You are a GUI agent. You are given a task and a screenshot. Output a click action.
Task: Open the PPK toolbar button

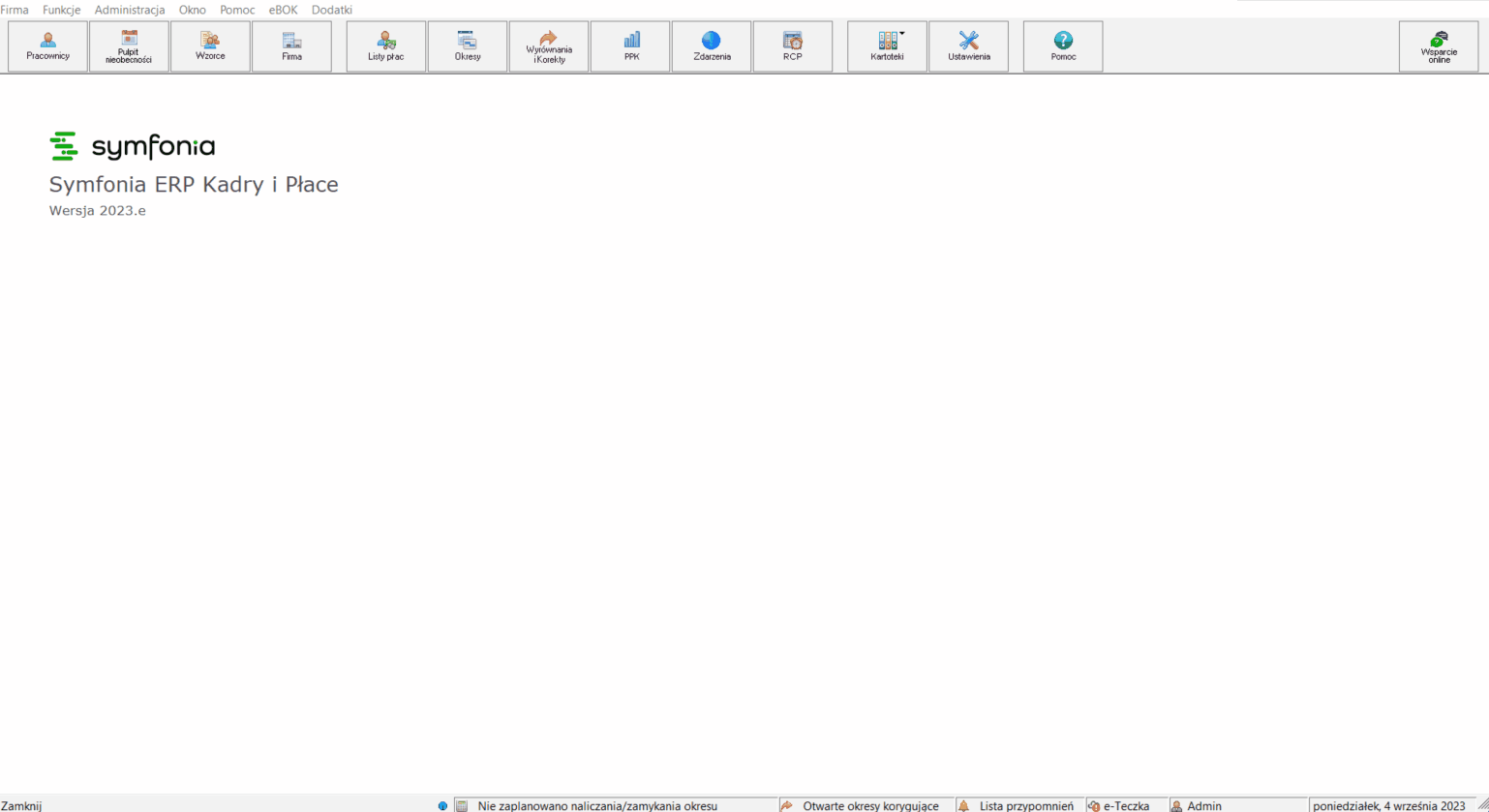630,46
